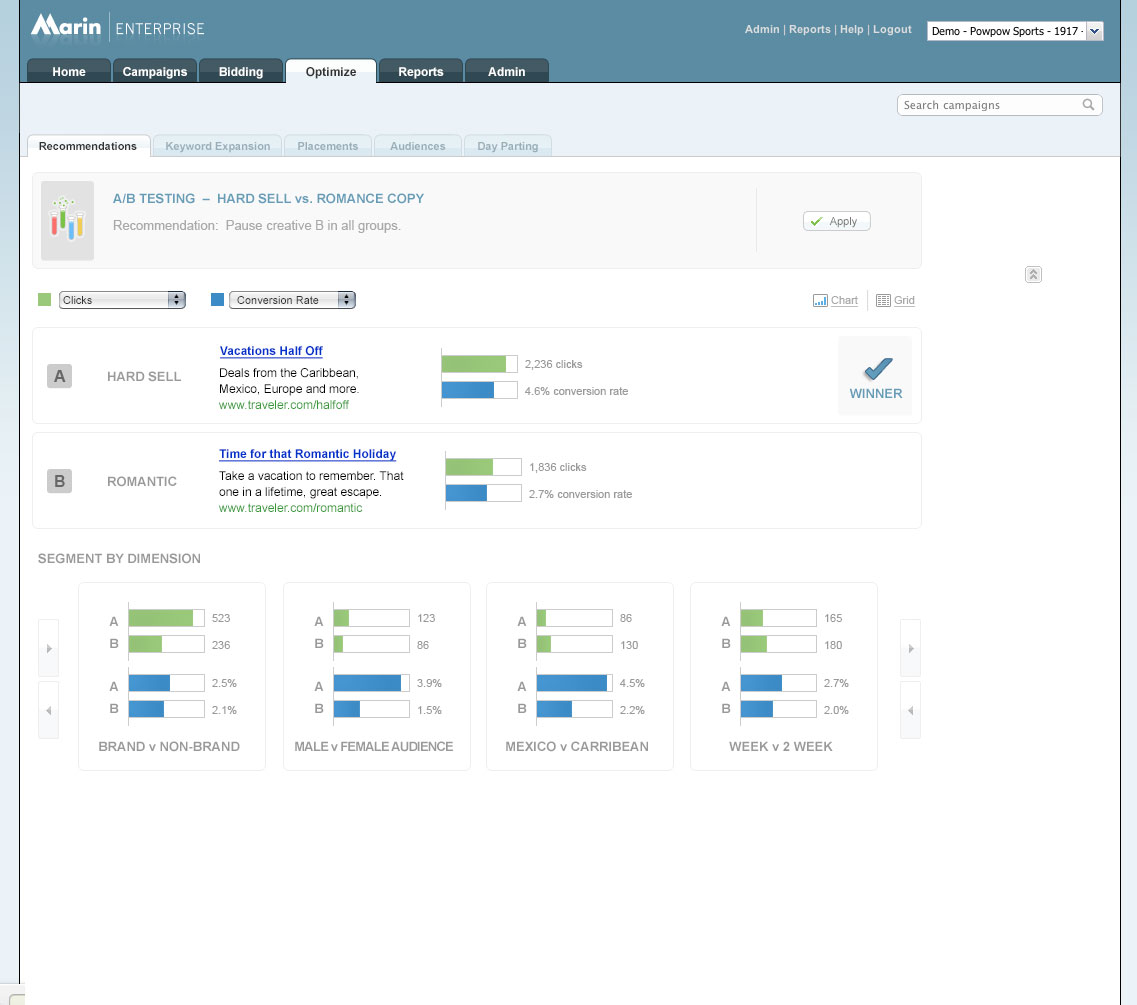Open the Vacations Half Off ad link

click(271, 351)
